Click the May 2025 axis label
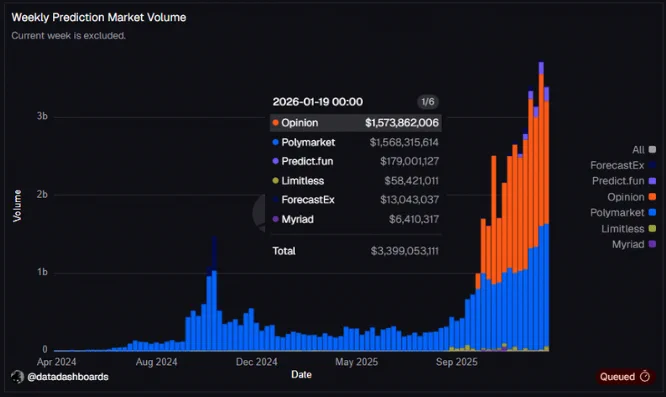 [356, 362]
